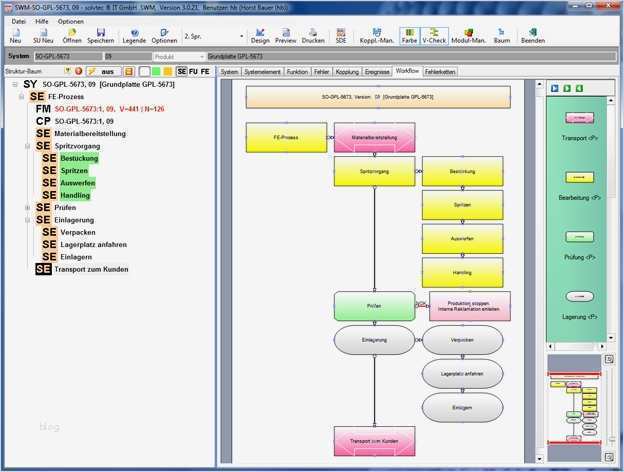
Task: Click green right-arrow icon in palette header
Action: (x=567, y=88)
